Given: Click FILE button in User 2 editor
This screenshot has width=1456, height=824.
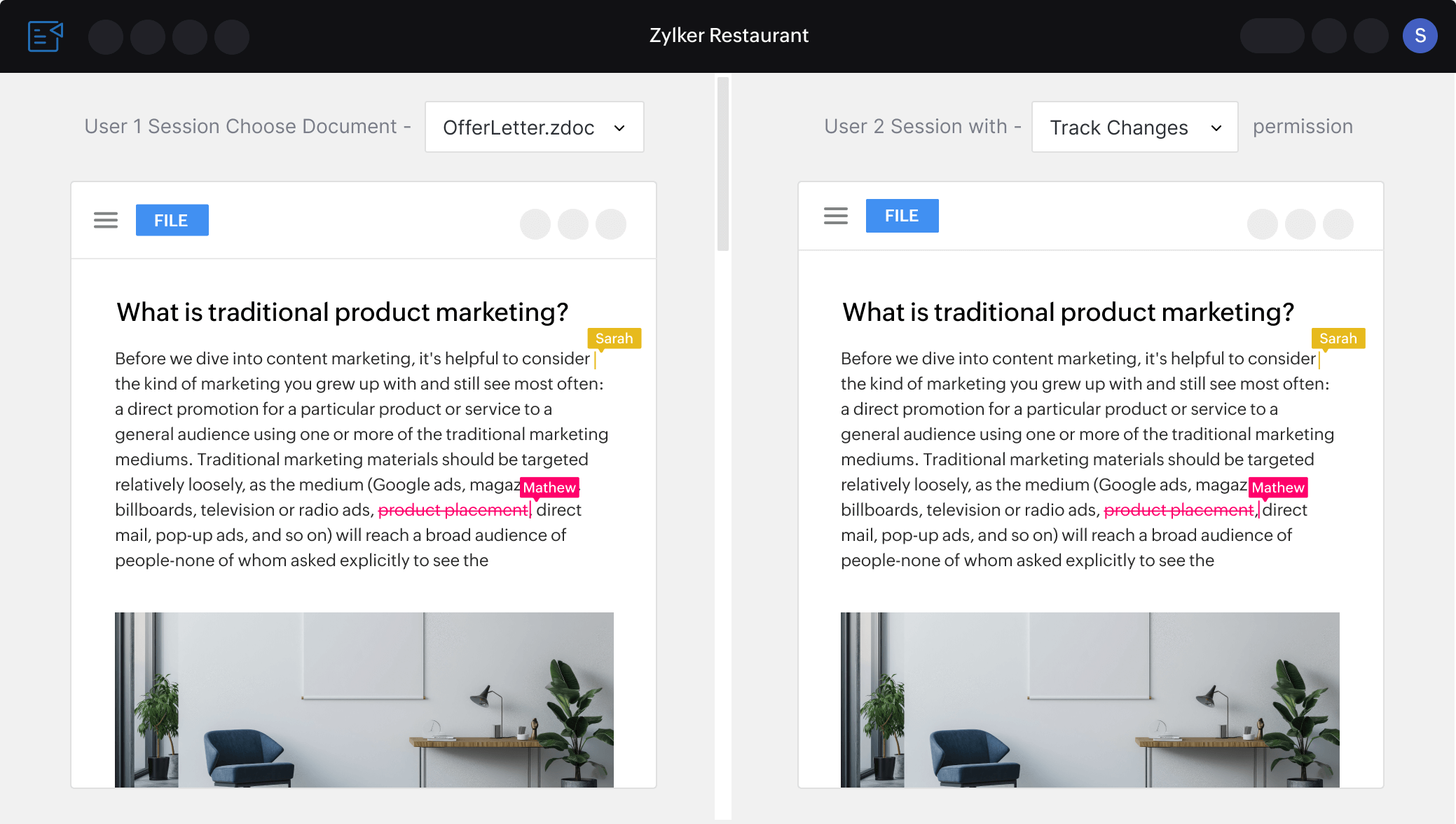Looking at the screenshot, I should [902, 216].
